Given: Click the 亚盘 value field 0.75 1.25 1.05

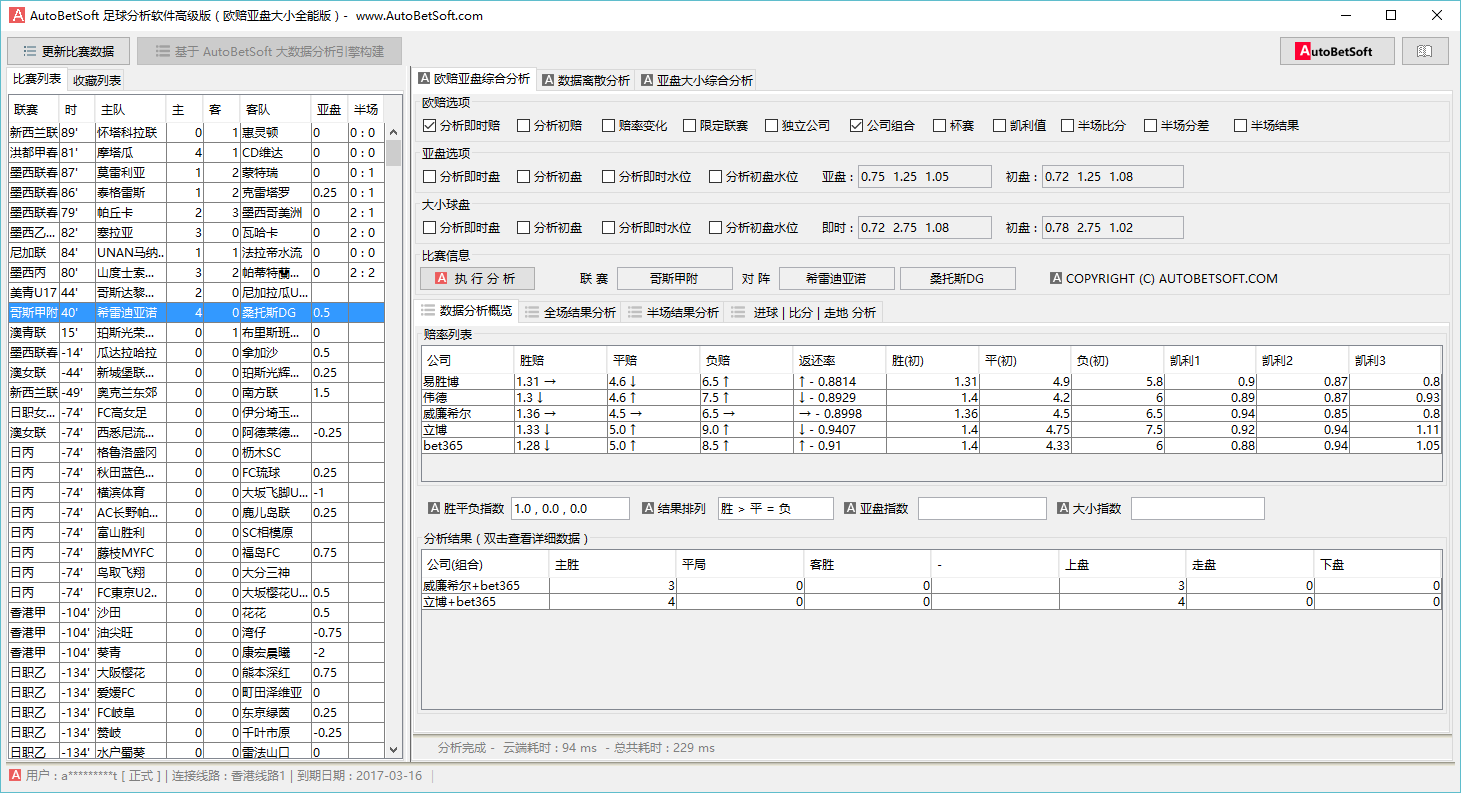Looking at the screenshot, I should [x=927, y=177].
